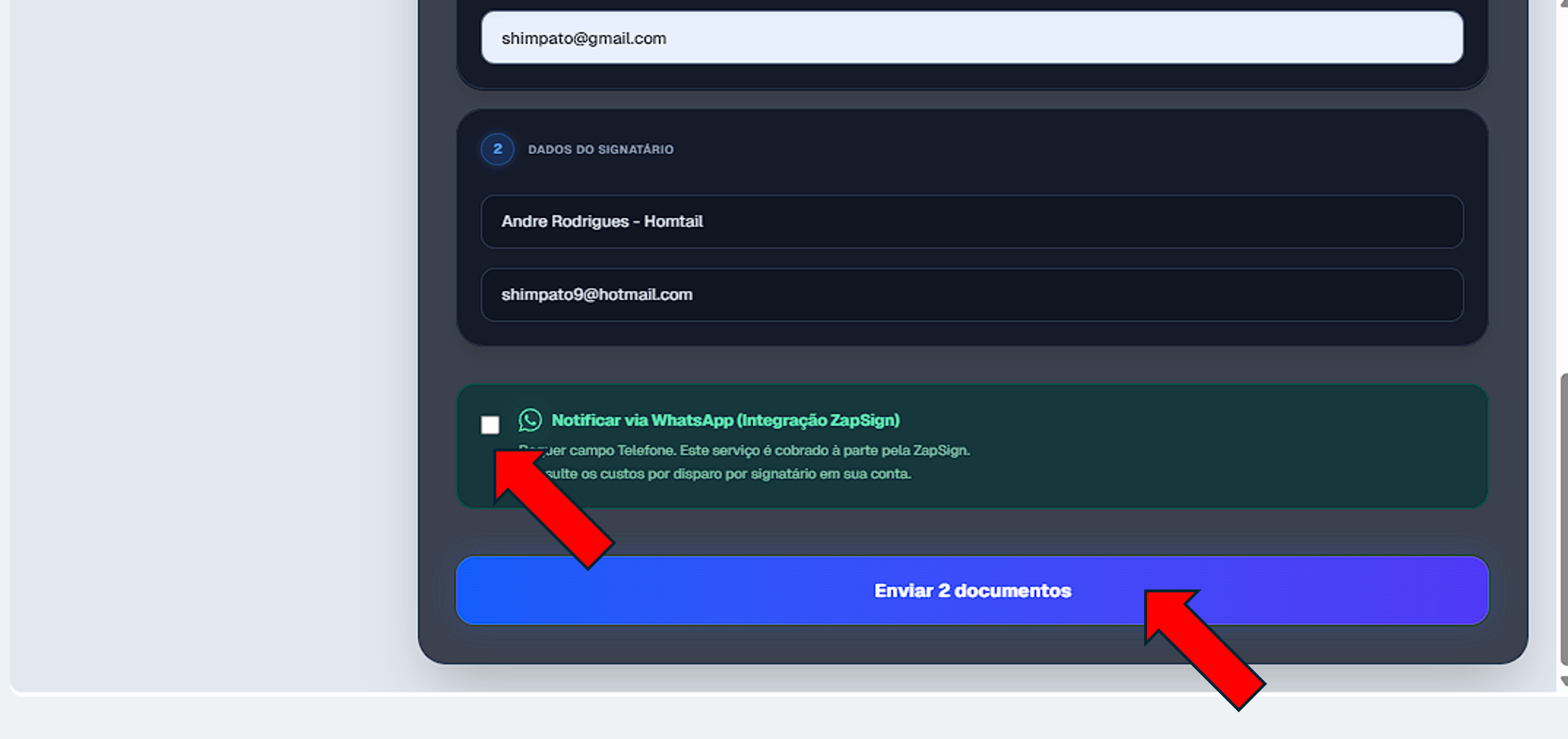Click the shimpato9@hotmail.com email field

[x=971, y=295]
